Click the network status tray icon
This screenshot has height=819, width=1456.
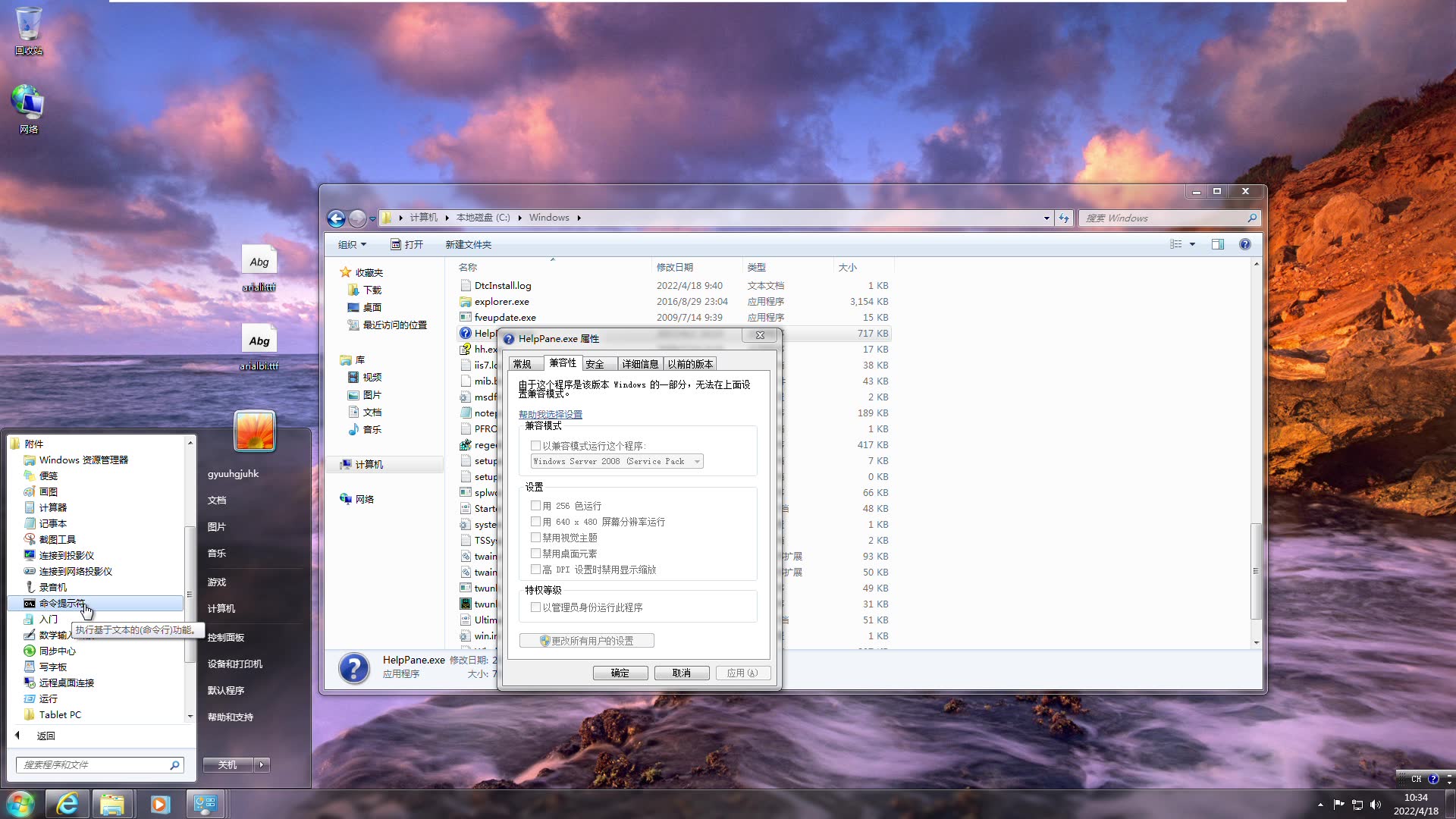[1357, 805]
